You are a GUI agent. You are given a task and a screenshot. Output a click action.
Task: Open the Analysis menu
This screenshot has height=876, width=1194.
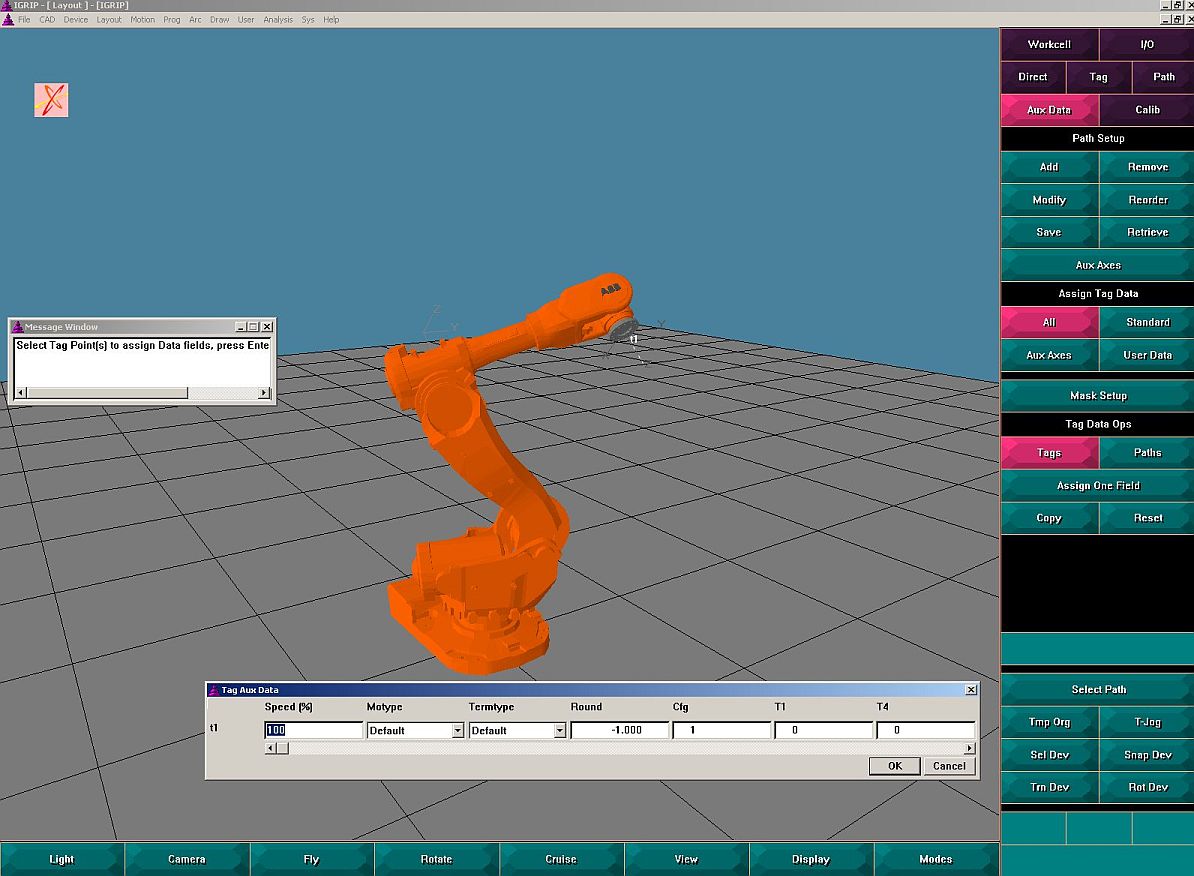(278, 20)
